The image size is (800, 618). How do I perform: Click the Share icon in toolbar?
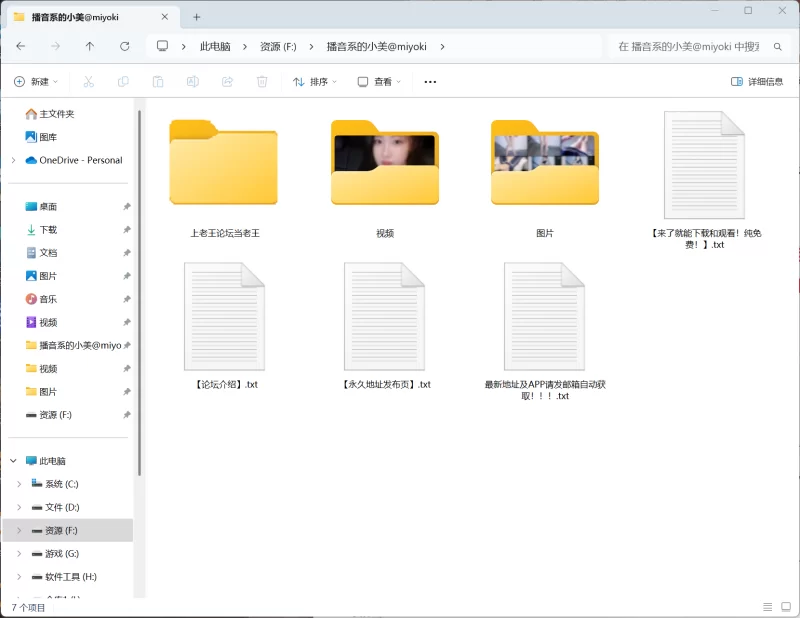[x=228, y=82]
